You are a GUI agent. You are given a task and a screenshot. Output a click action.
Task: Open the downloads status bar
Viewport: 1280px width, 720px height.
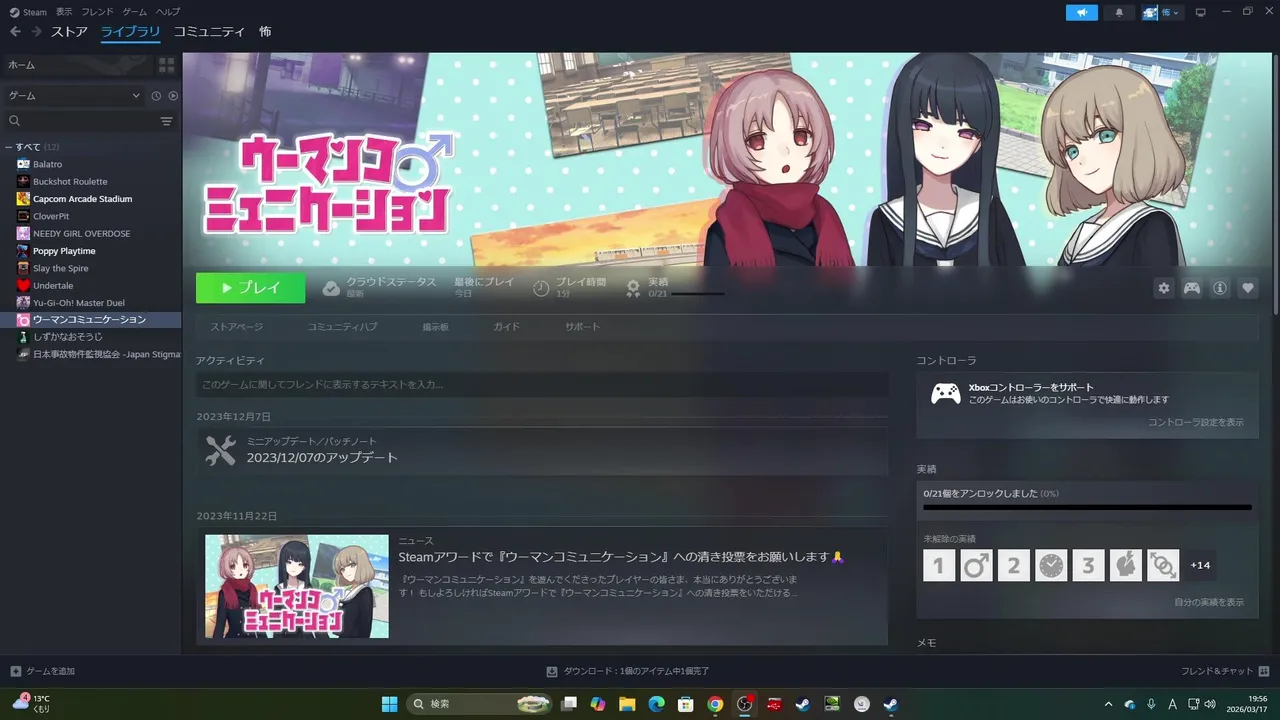(x=628, y=671)
